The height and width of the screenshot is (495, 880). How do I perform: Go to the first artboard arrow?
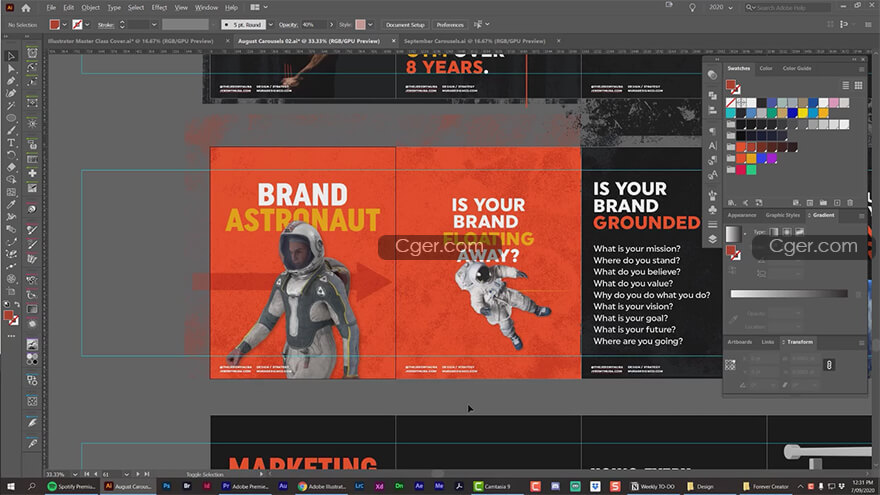(86, 474)
